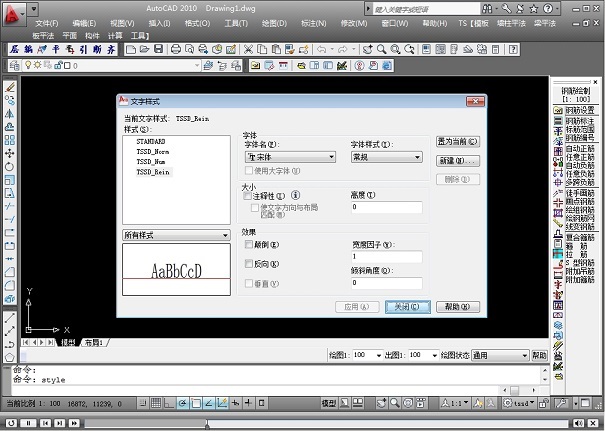Click the 新建 button in dialog
Screen dimensions: 605x431
coord(458,160)
